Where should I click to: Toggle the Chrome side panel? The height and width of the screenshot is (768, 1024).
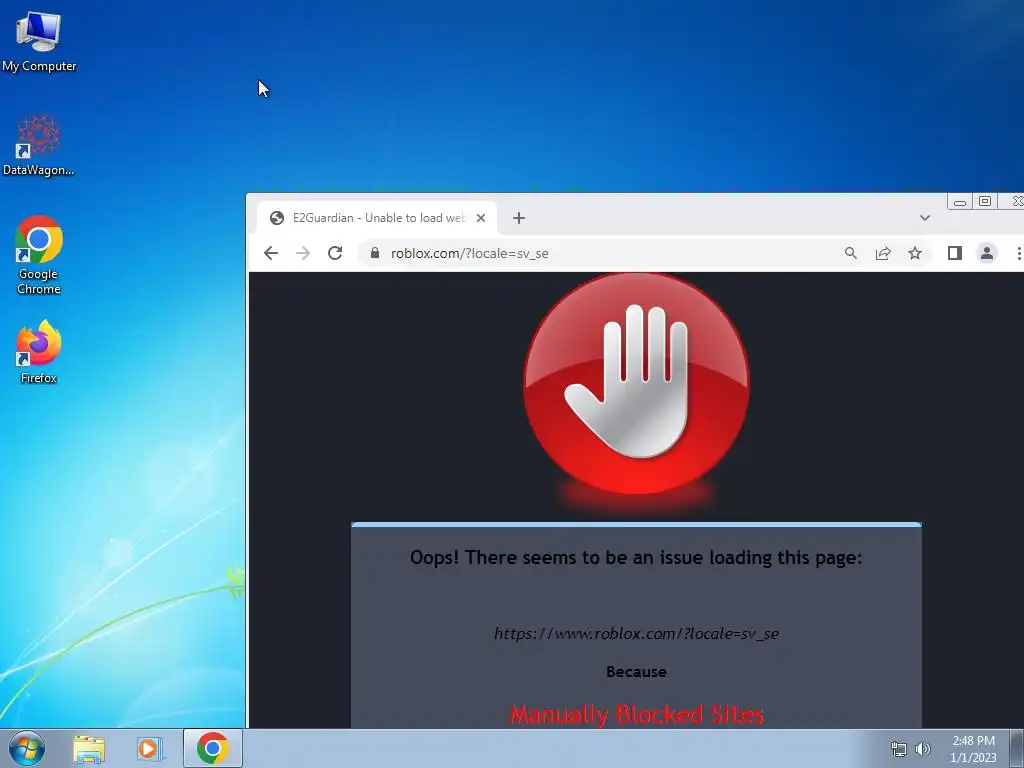(x=955, y=253)
